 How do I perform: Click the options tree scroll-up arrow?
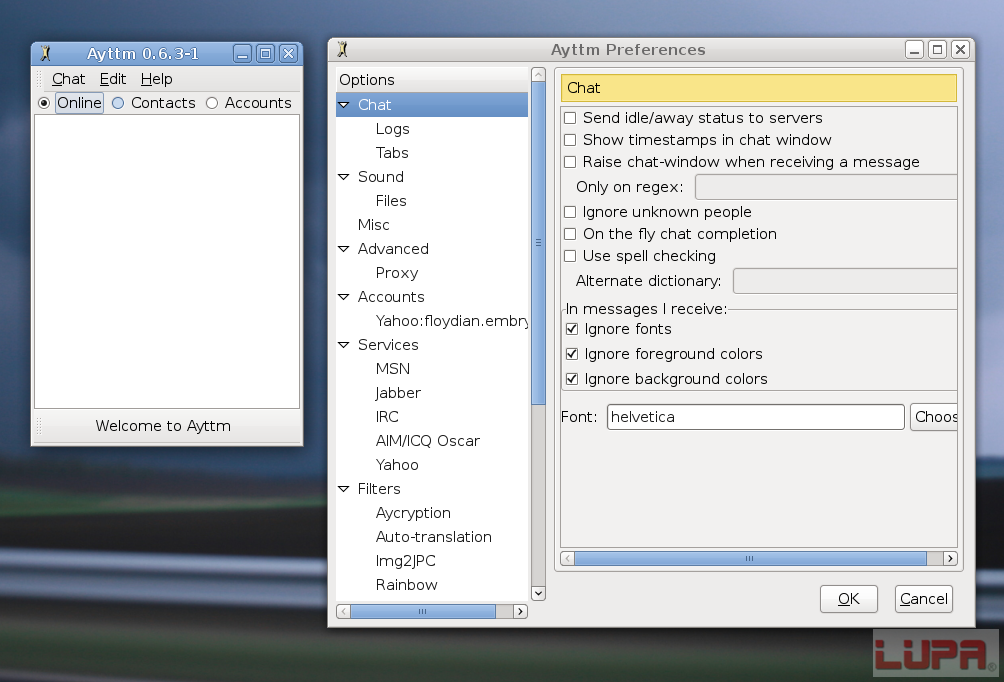(538, 74)
